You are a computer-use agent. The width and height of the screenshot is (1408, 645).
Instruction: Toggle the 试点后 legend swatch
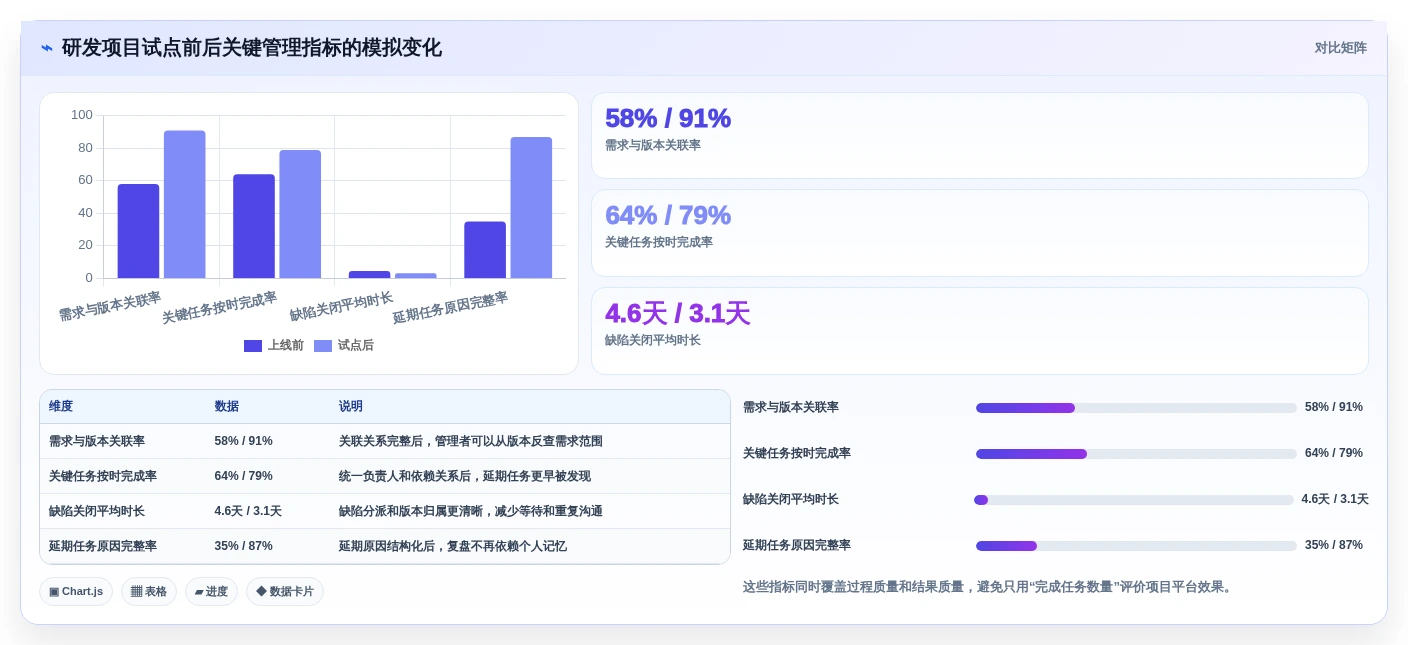click(323, 346)
